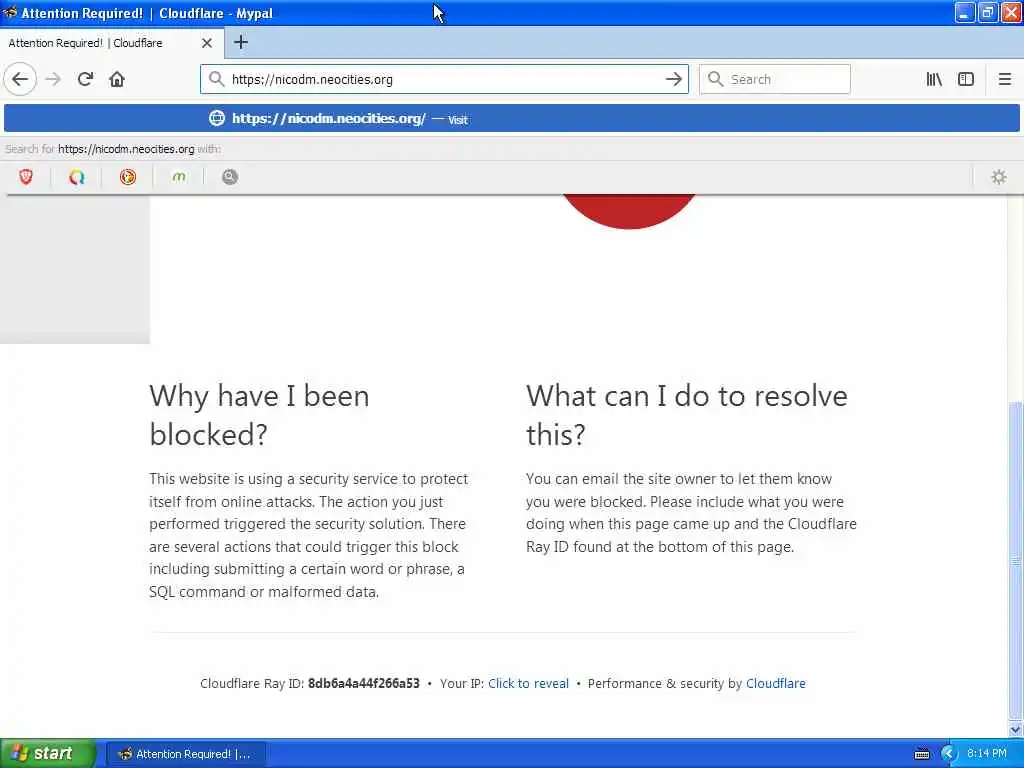
Task: Search with the Brave shield search engine
Action: pyautogui.click(x=25, y=177)
